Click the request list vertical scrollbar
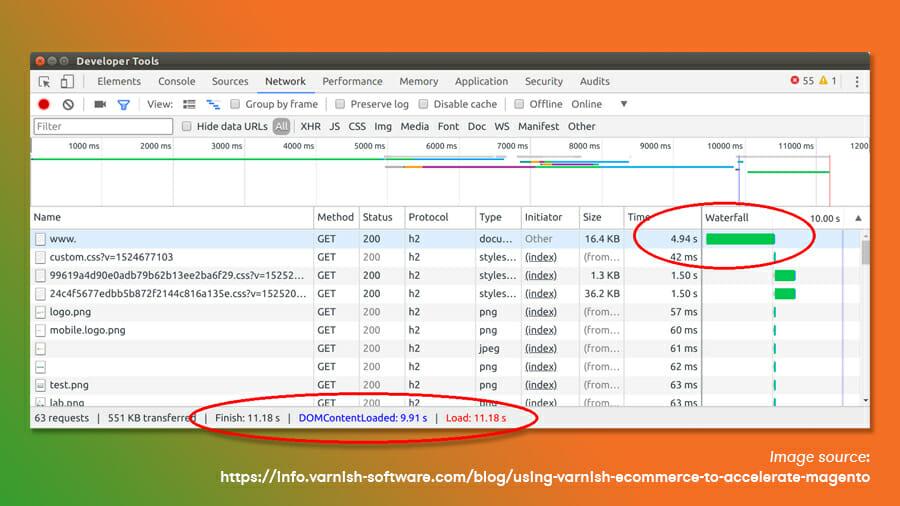 pos(865,300)
